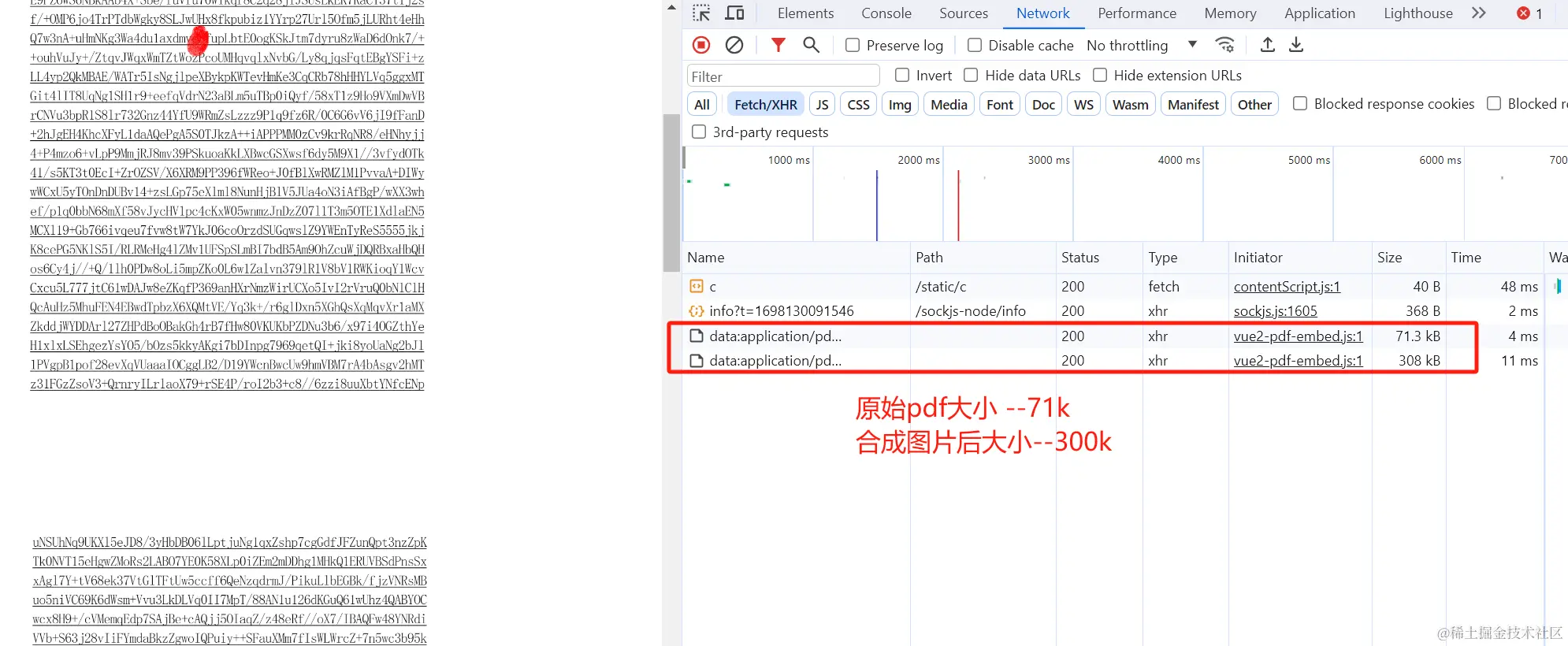Sort requests by Name column

click(796, 258)
